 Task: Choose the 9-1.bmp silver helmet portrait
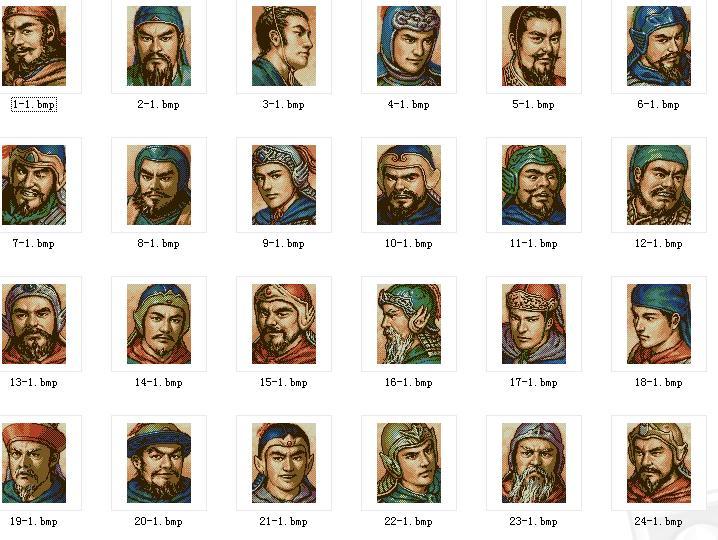click(x=284, y=185)
